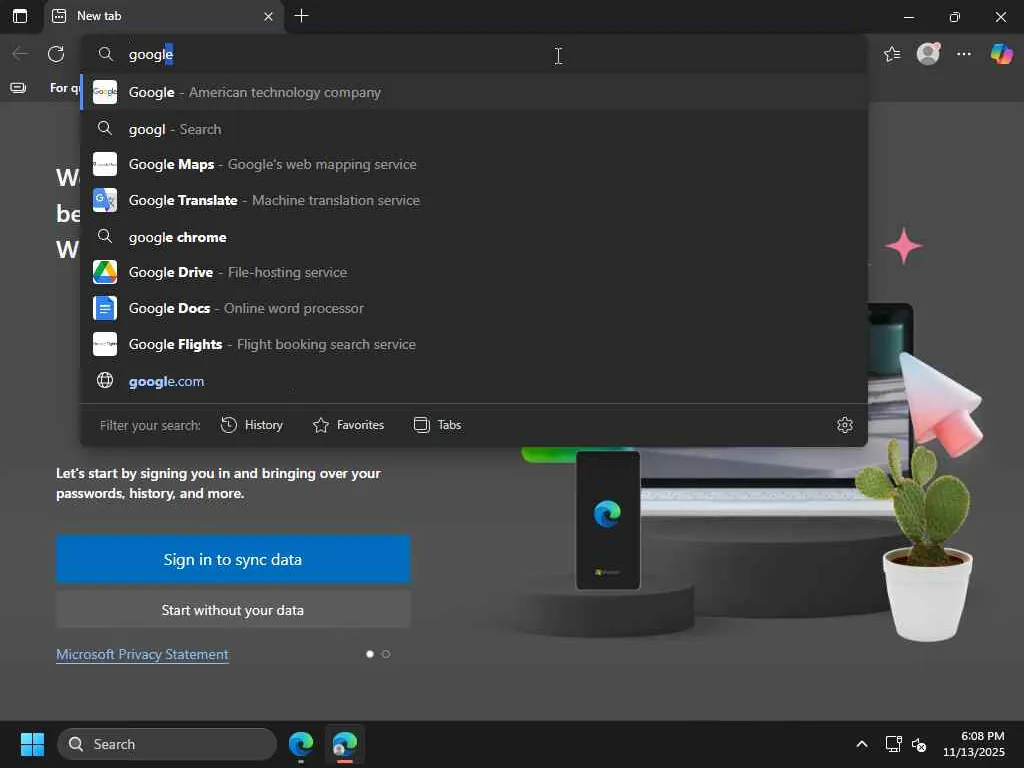
Task: Open the first Edge taskbar icon
Action: point(301,744)
